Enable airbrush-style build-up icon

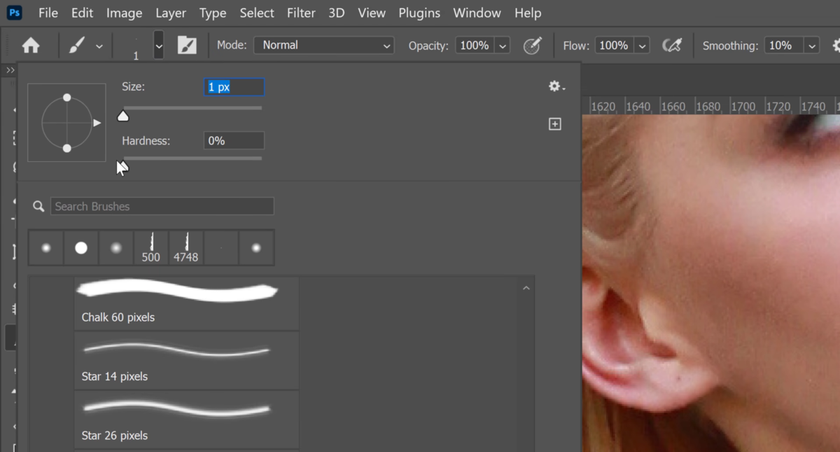click(x=672, y=46)
